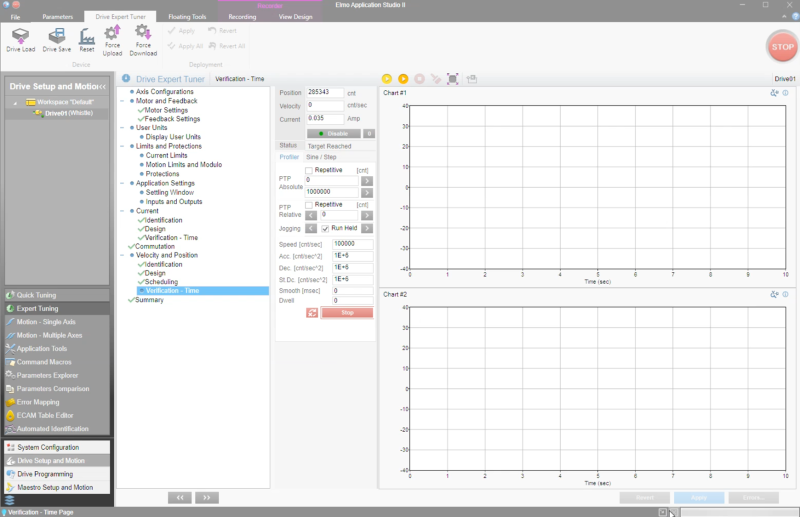Screen dimensions: 800x517
Task: Click the Drive Save icon
Action: 57,40
